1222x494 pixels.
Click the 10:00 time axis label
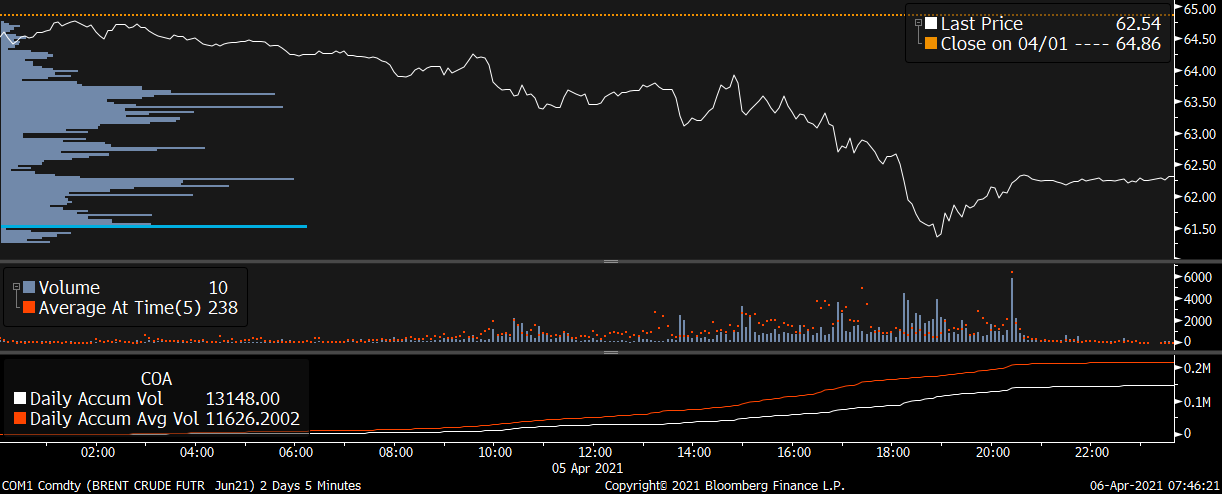(x=494, y=452)
